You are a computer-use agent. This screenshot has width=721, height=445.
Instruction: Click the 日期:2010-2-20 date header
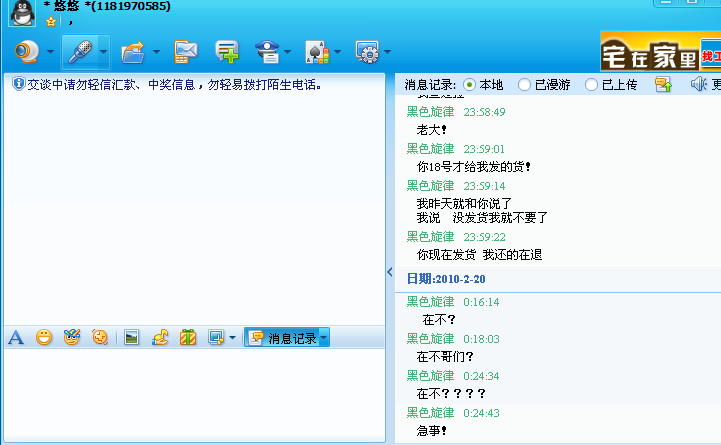(x=446, y=279)
